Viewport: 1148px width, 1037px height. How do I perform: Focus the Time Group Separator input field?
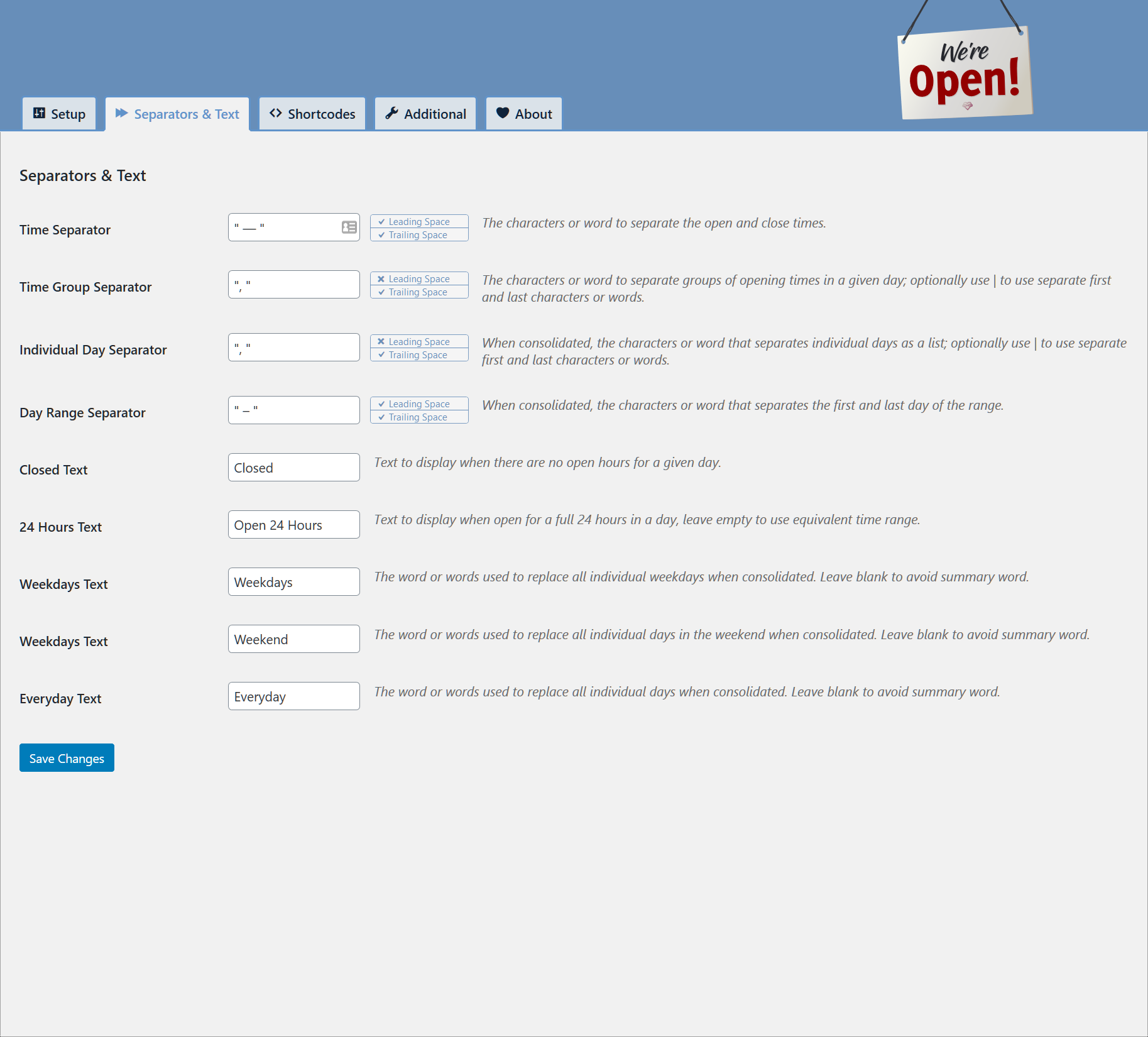coord(294,284)
